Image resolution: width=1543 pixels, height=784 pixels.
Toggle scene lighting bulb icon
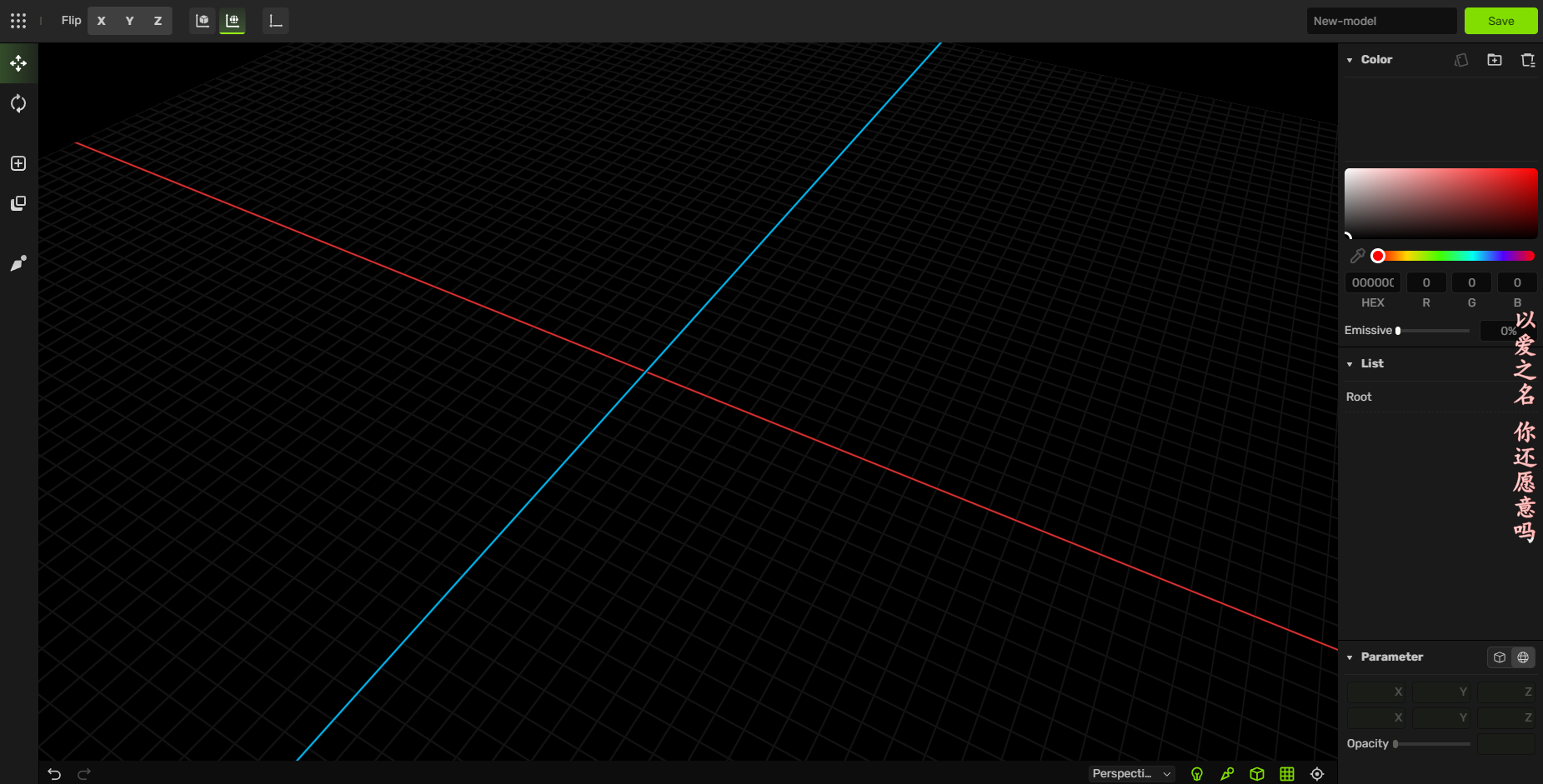click(1197, 774)
